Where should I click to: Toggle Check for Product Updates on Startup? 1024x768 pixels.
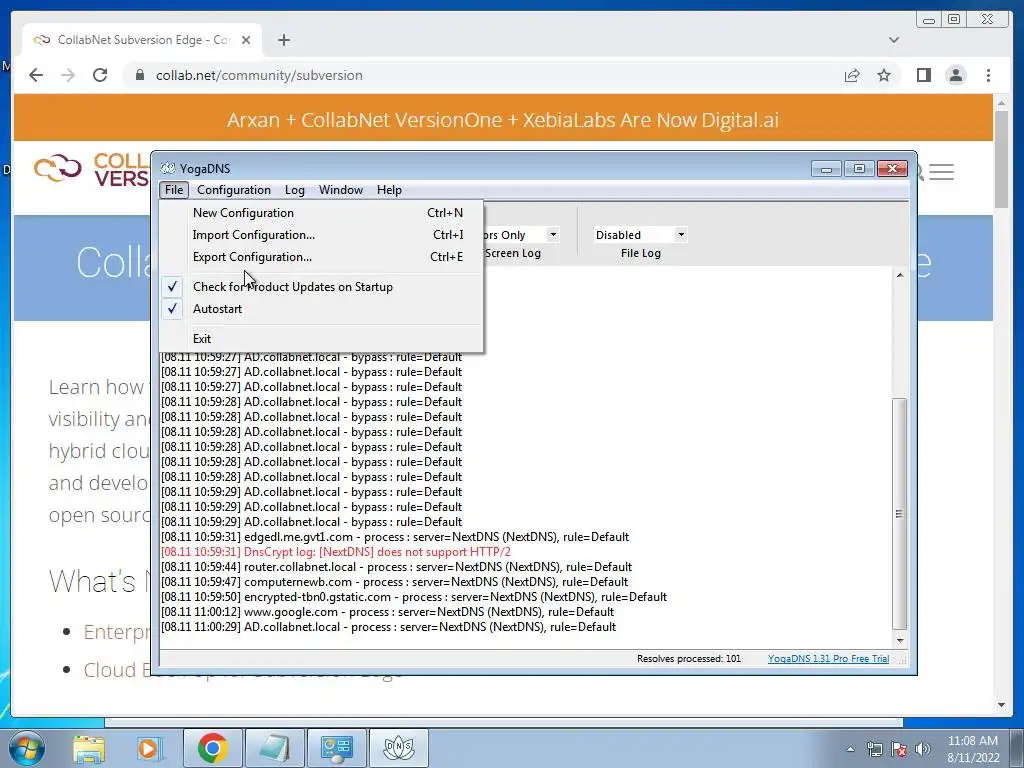pos(320,287)
